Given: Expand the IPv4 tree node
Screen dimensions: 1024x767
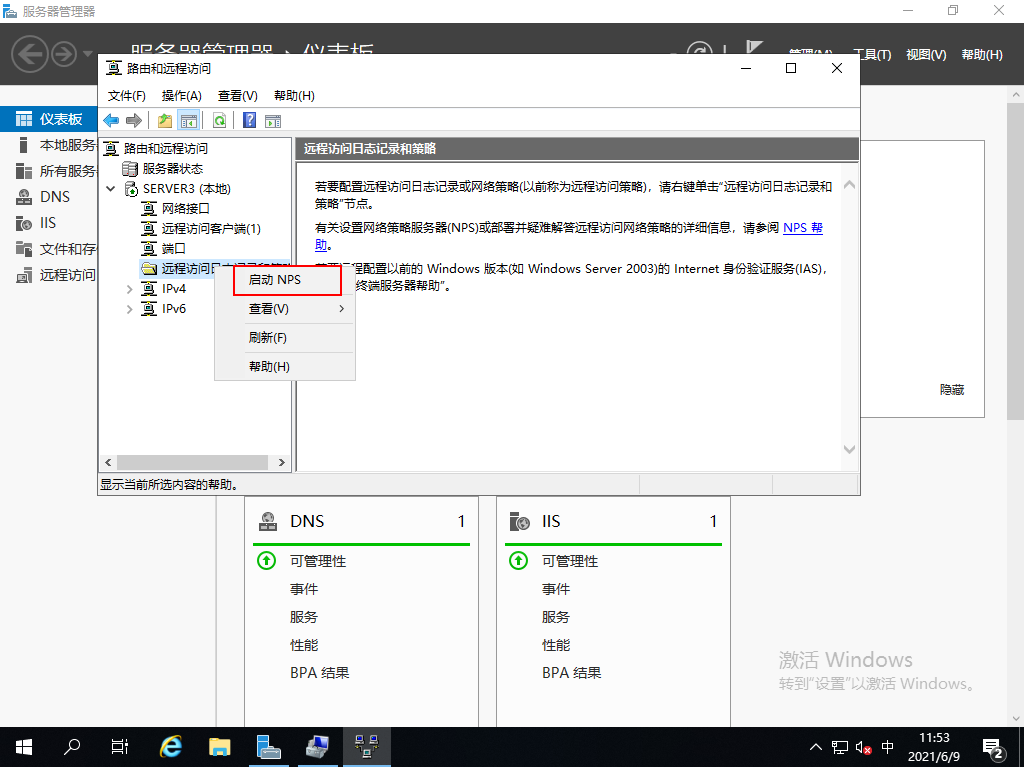Looking at the screenshot, I should pos(127,288).
